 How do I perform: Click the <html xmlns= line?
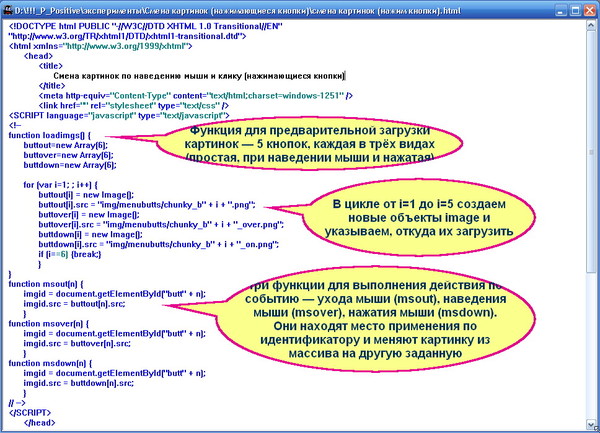pos(101,46)
